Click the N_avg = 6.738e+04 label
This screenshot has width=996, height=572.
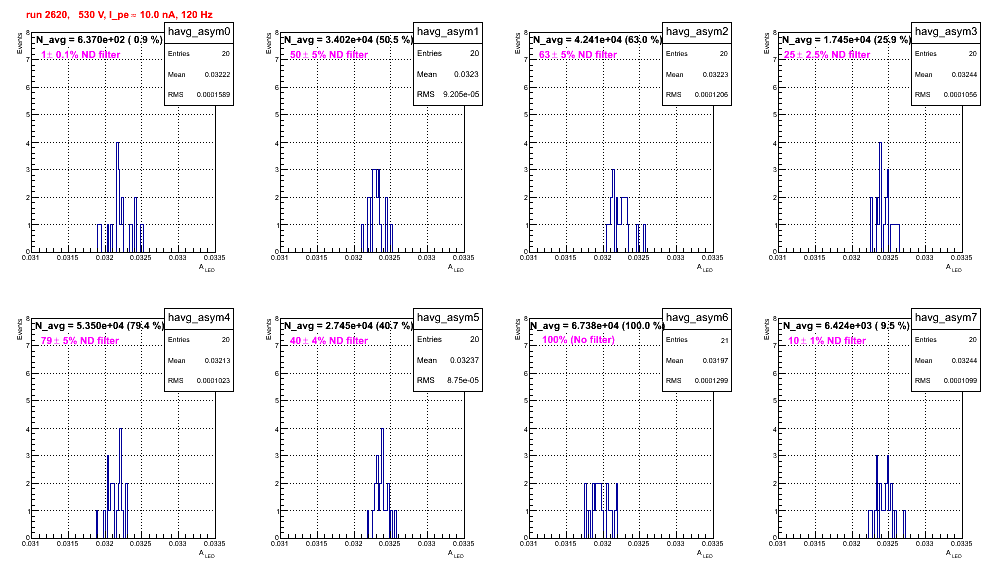pos(597,325)
